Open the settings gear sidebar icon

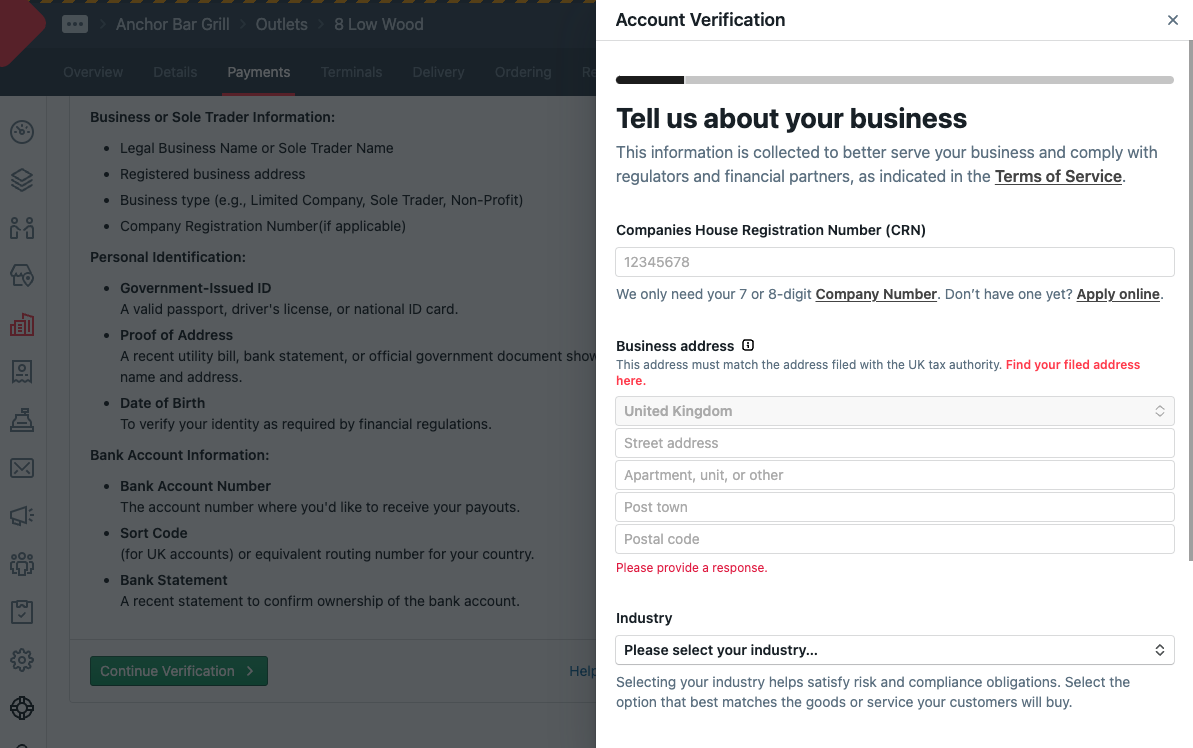tap(22, 660)
